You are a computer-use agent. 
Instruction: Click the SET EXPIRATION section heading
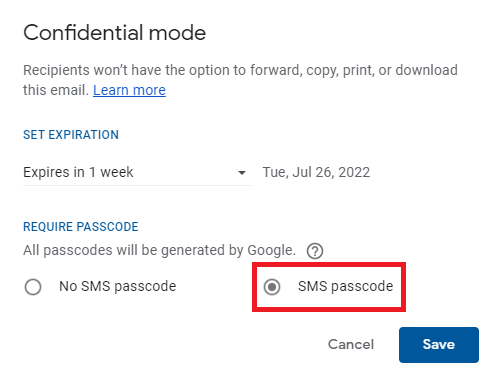tap(71, 135)
